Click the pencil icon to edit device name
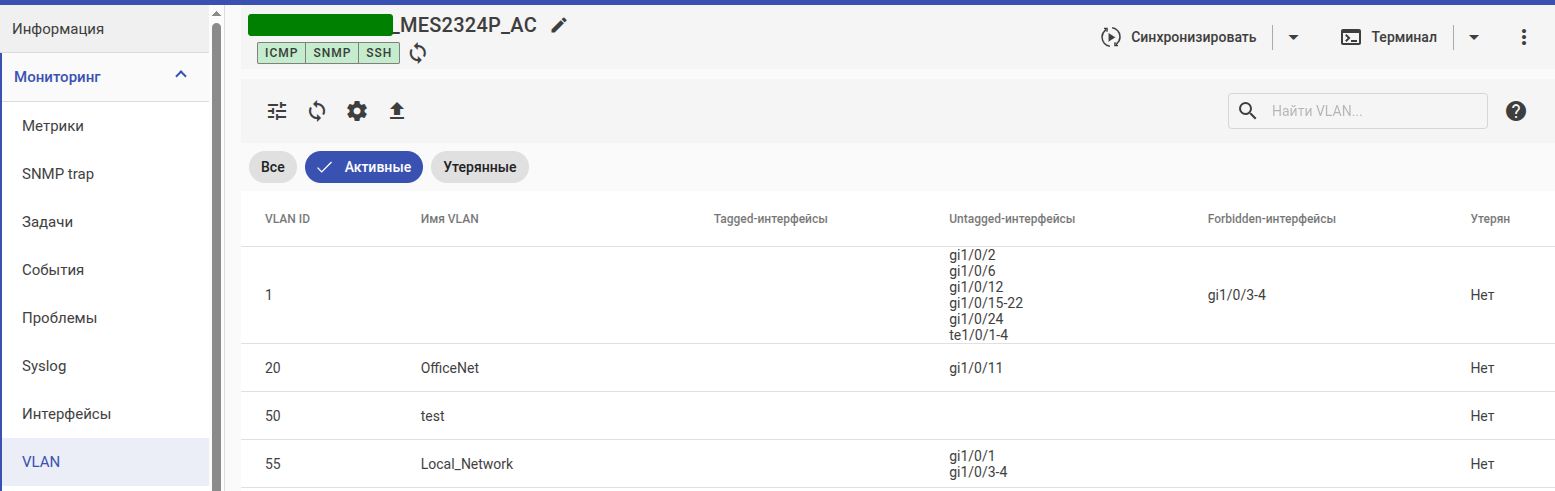1555x491 pixels. pos(559,26)
